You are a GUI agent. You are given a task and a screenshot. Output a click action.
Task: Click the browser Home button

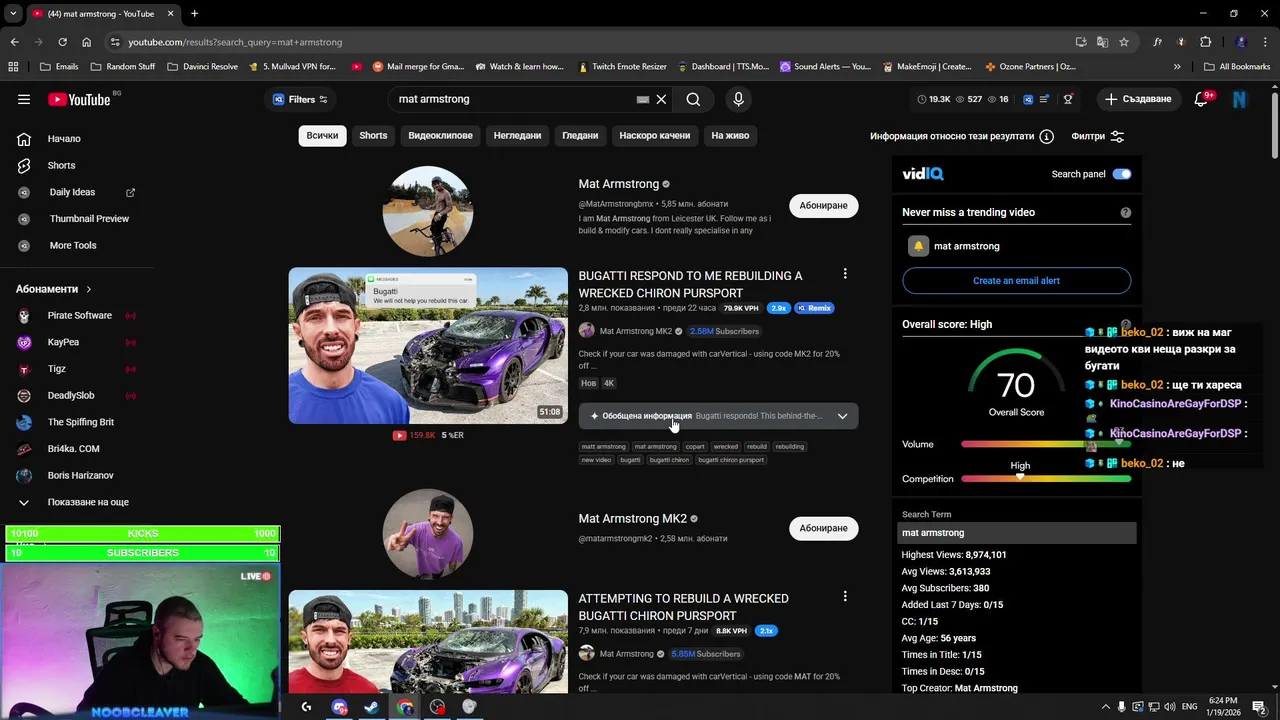coord(86,42)
